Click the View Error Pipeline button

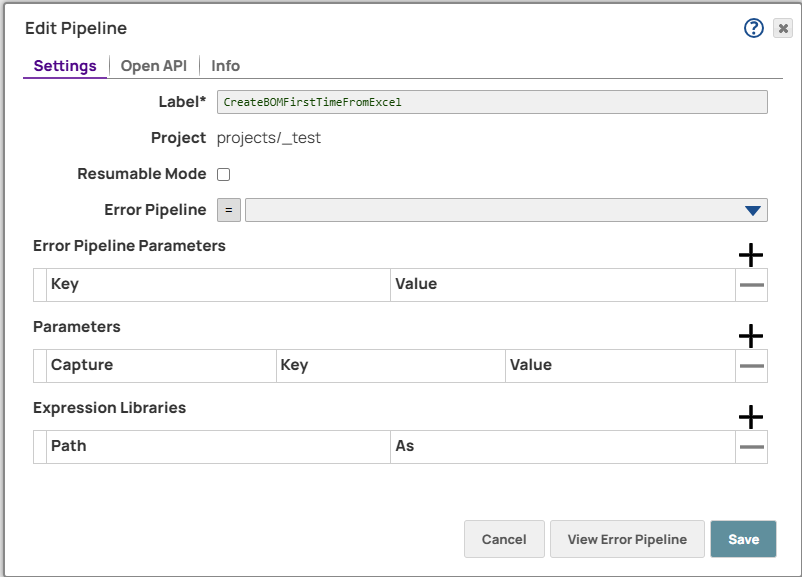point(627,539)
